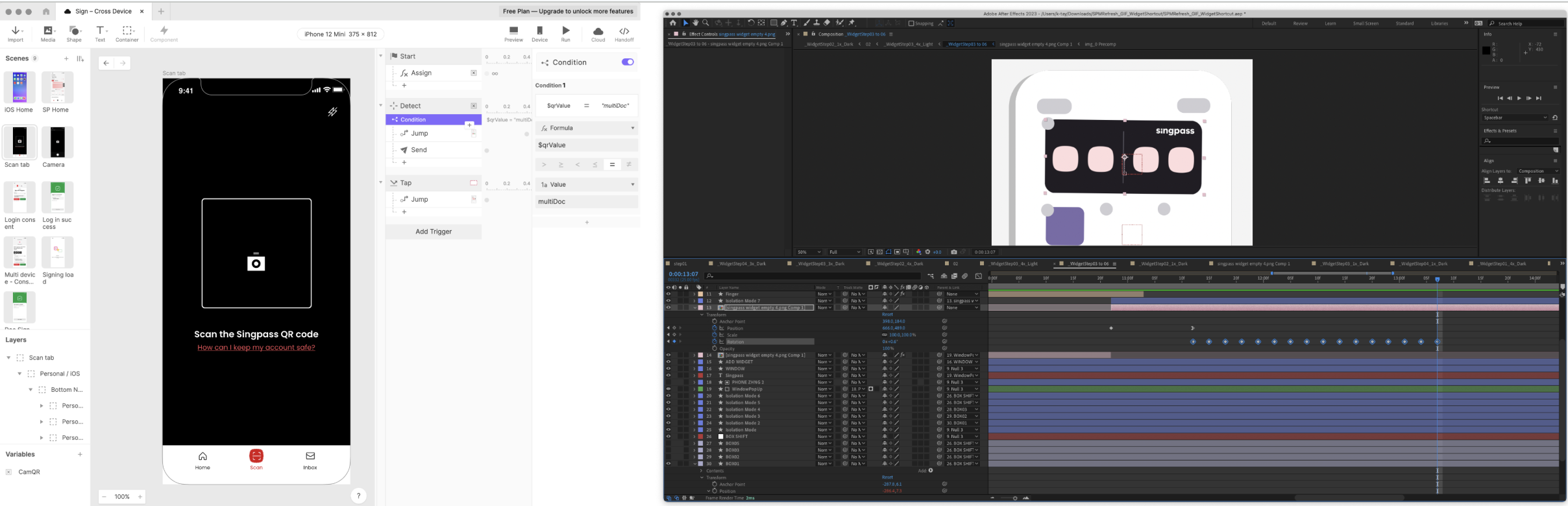Click the flash icon on phone preview
1568x506 pixels.
coord(332,112)
